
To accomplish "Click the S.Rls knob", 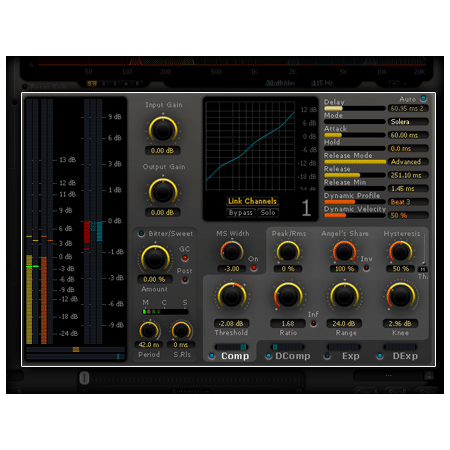I will pyautogui.click(x=181, y=331).
